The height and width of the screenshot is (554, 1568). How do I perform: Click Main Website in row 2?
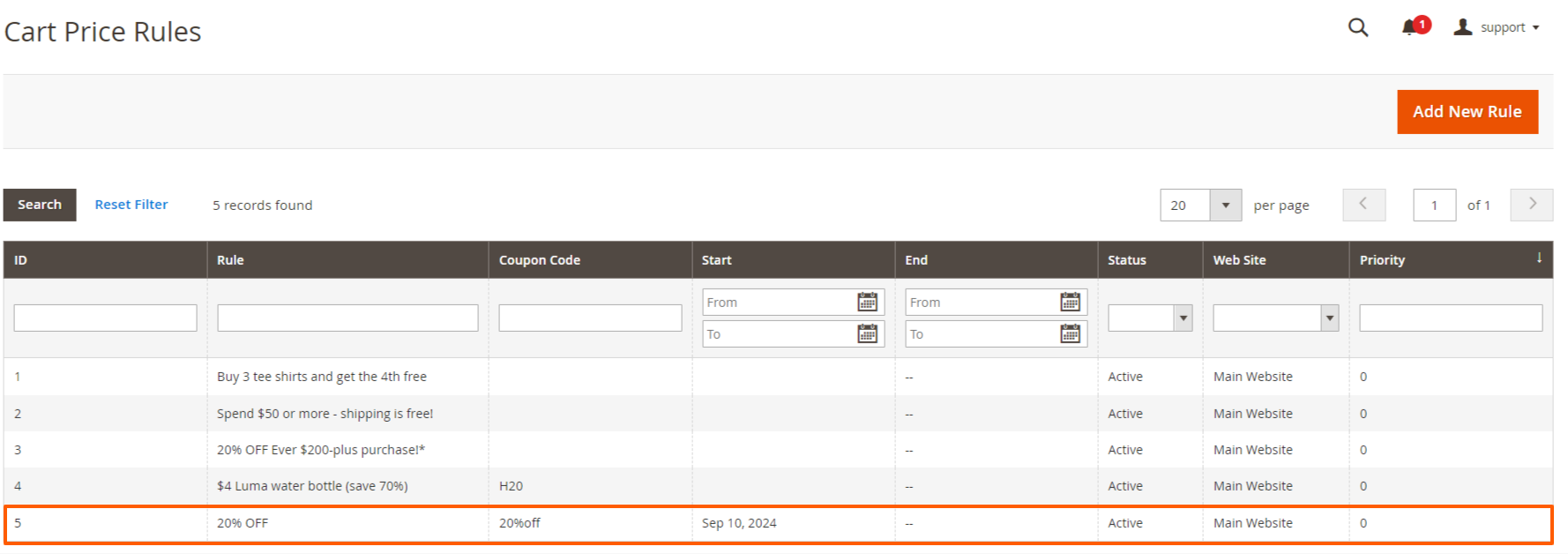click(x=1252, y=414)
